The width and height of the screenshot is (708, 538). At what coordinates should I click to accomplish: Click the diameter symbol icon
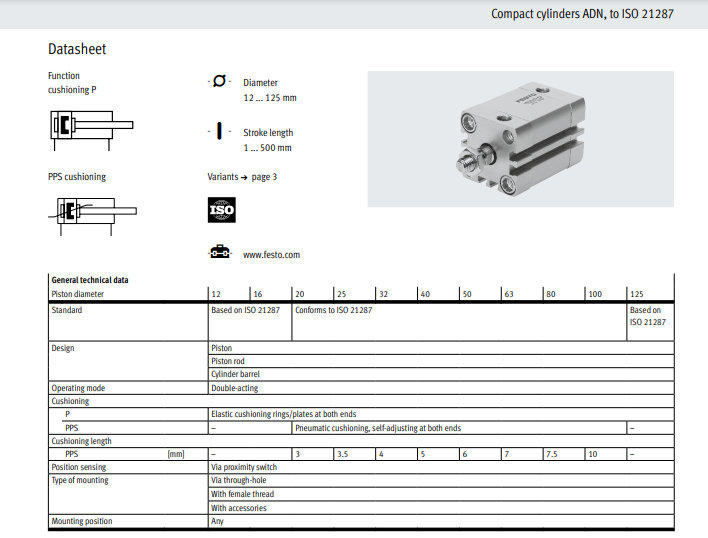coord(219,81)
